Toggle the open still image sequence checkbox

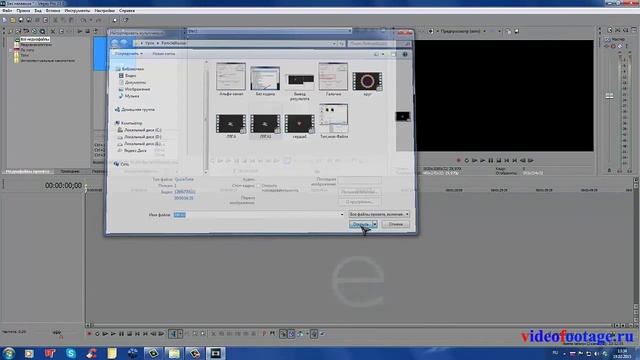(x=259, y=186)
